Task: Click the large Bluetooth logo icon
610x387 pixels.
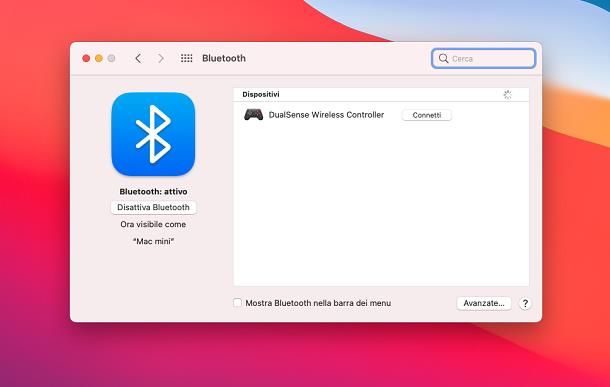Action: pos(153,134)
